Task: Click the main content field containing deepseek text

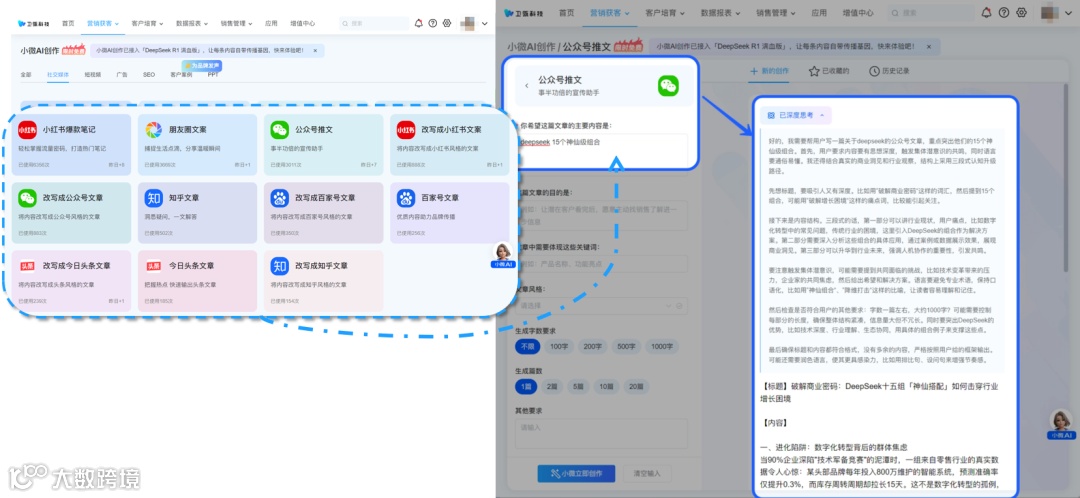Action: coord(601,149)
